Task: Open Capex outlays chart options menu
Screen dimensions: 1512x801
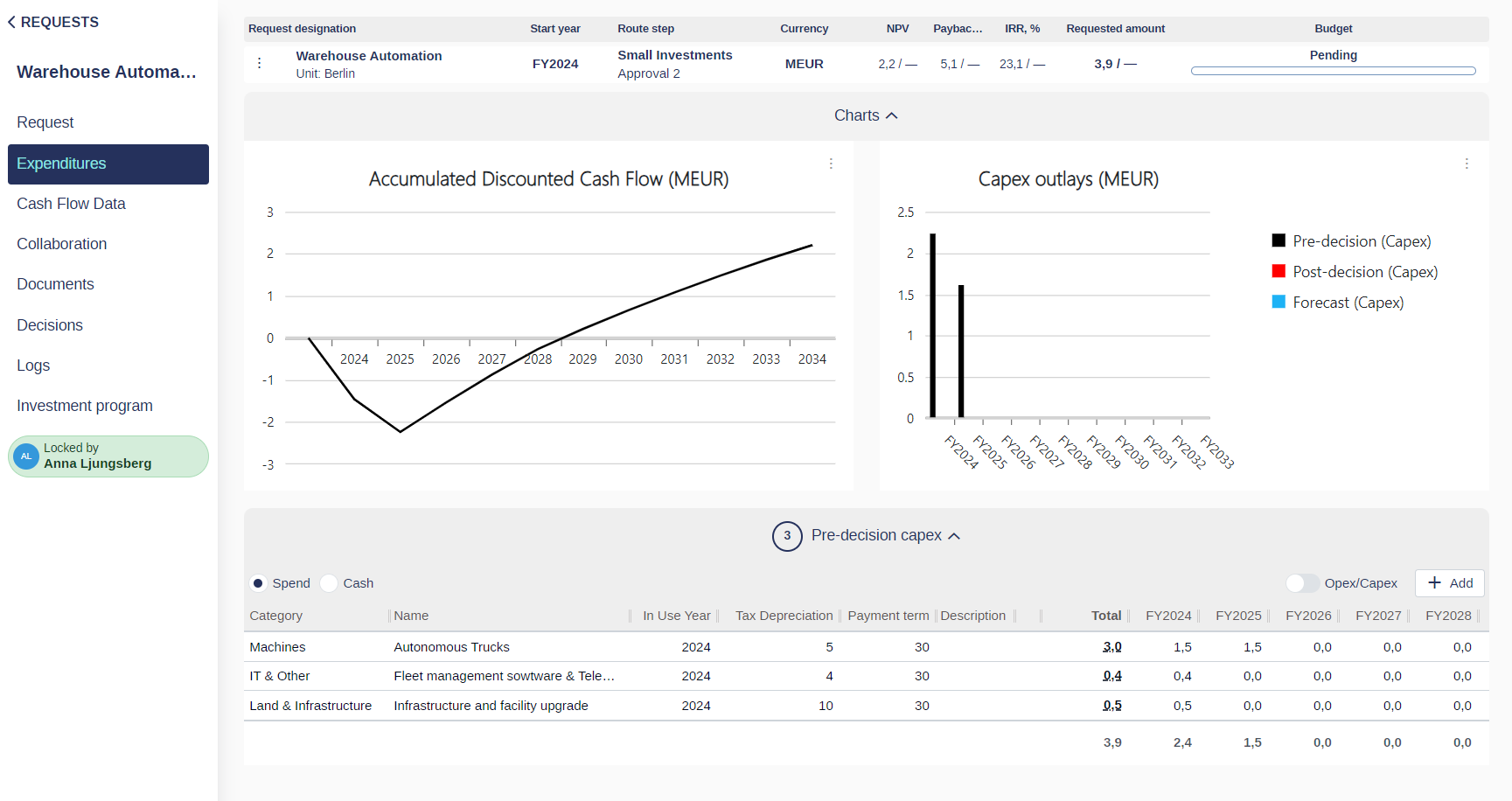Action: [x=1467, y=164]
